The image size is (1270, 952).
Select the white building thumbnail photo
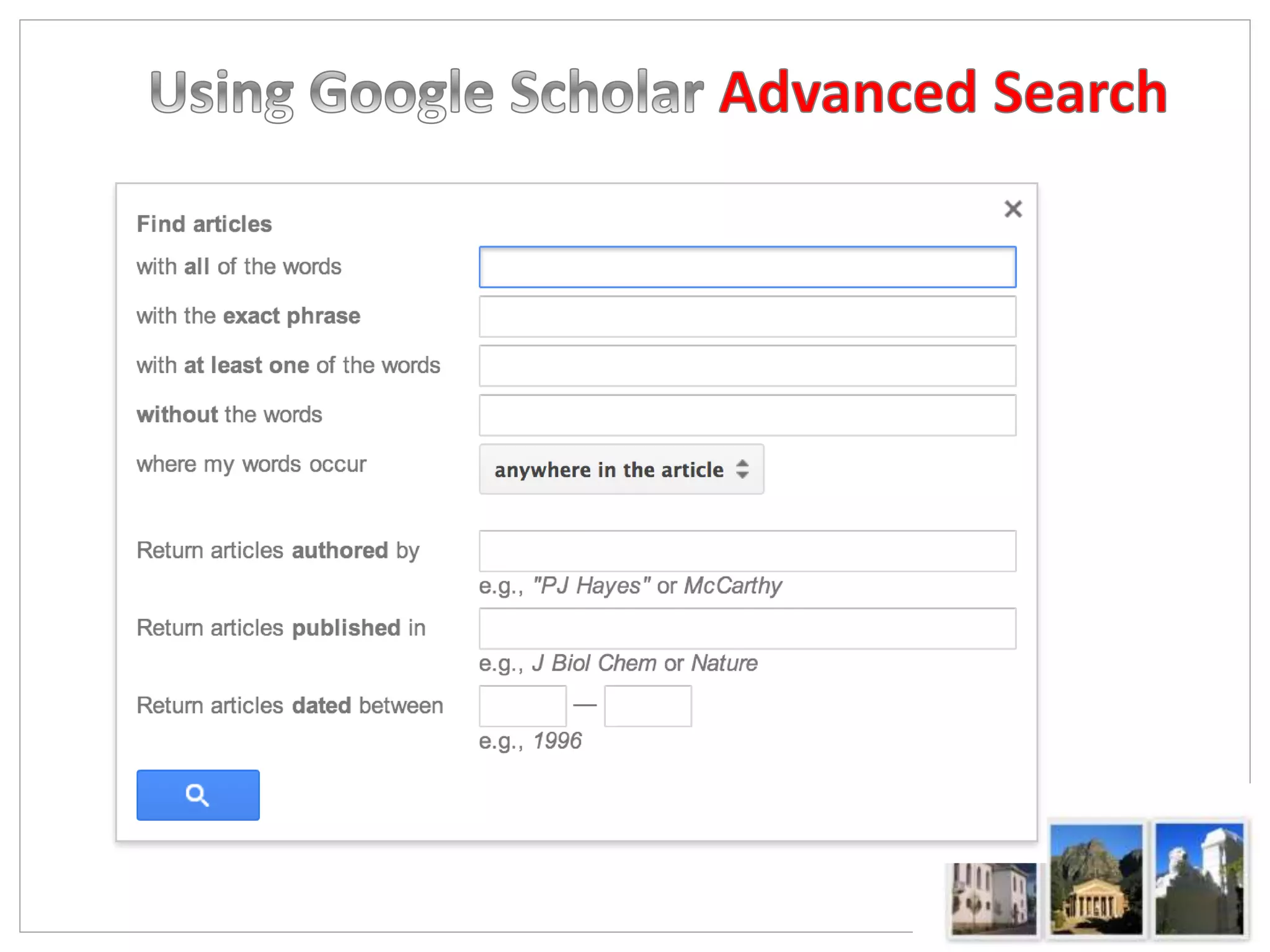point(993,898)
